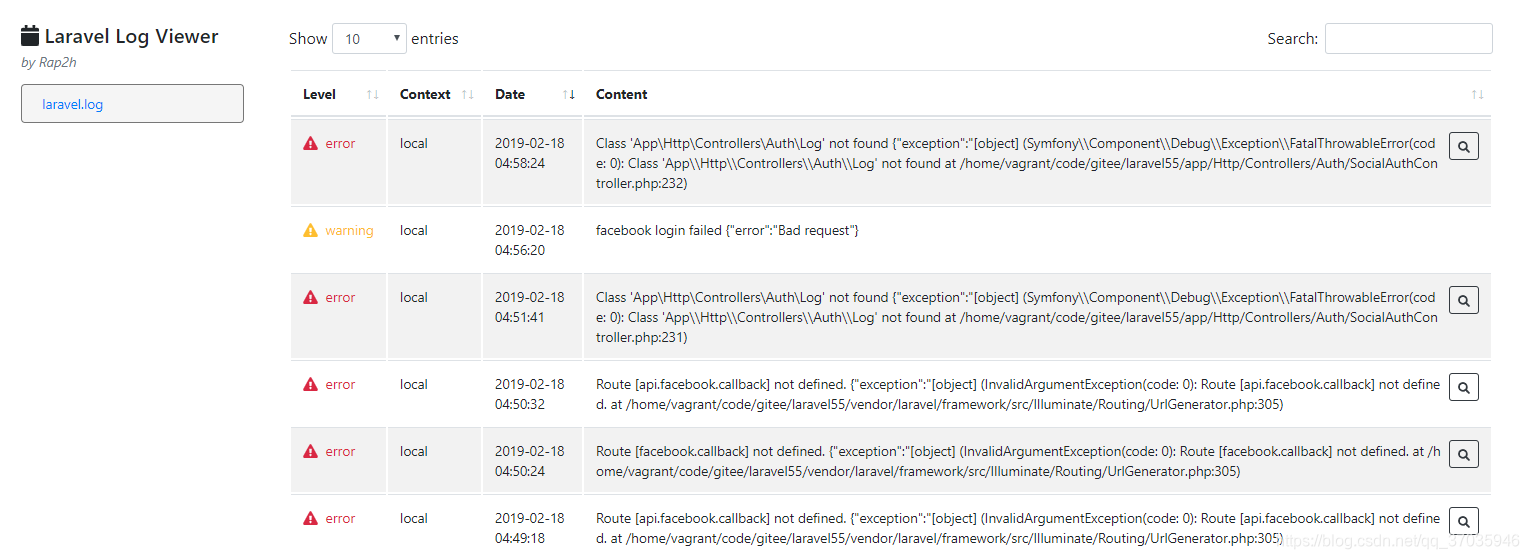Focus the Search input field

pos(1408,38)
